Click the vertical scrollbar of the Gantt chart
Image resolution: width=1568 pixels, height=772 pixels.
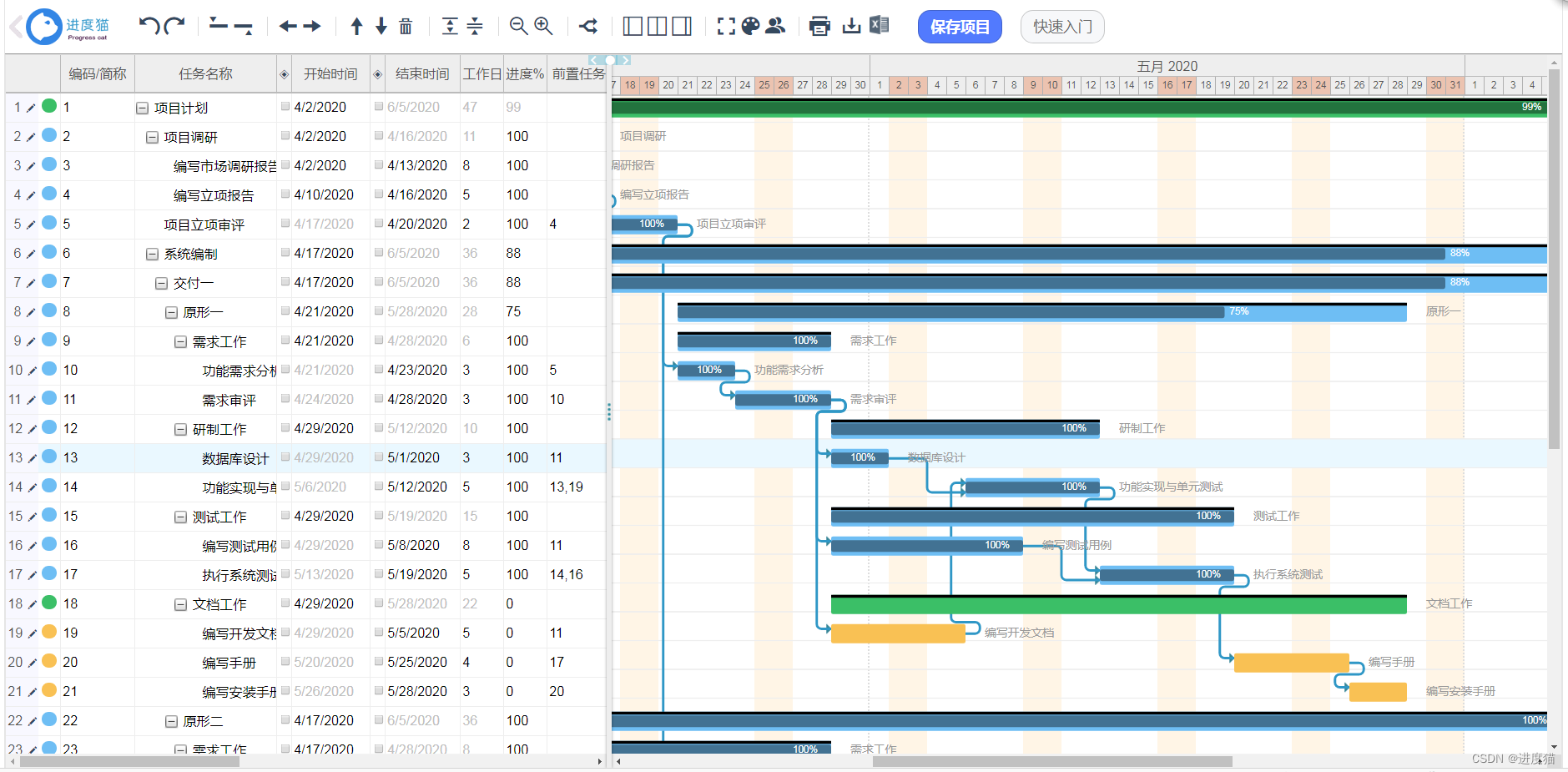tap(1554, 259)
